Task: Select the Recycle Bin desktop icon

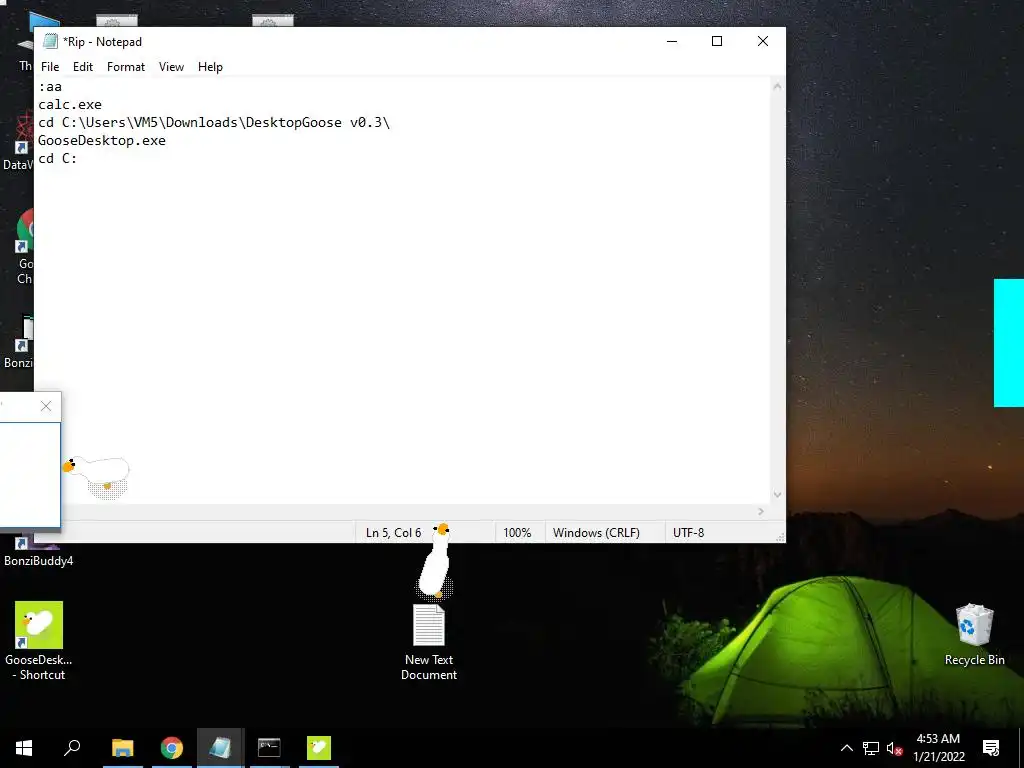Action: click(x=974, y=634)
